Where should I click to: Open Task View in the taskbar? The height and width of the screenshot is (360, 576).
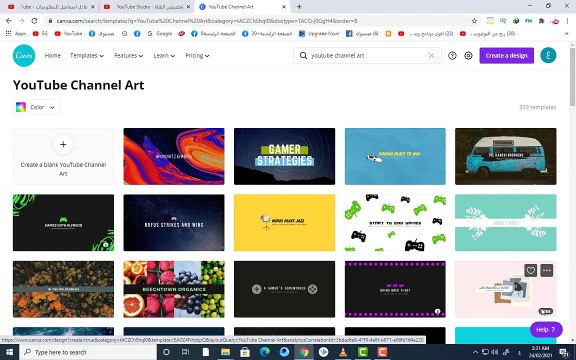(x=186, y=352)
